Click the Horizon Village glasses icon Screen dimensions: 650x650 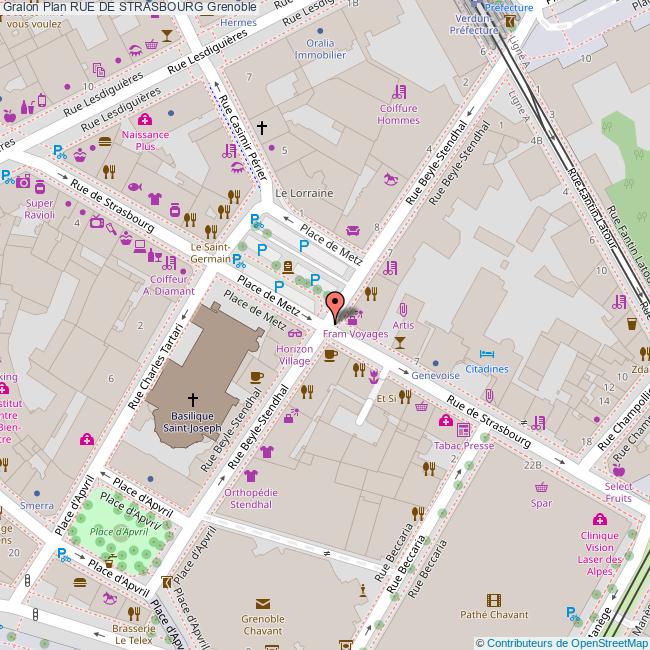click(294, 335)
